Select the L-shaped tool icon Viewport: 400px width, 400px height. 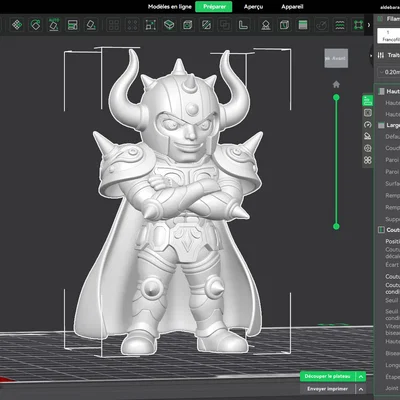pos(243,25)
